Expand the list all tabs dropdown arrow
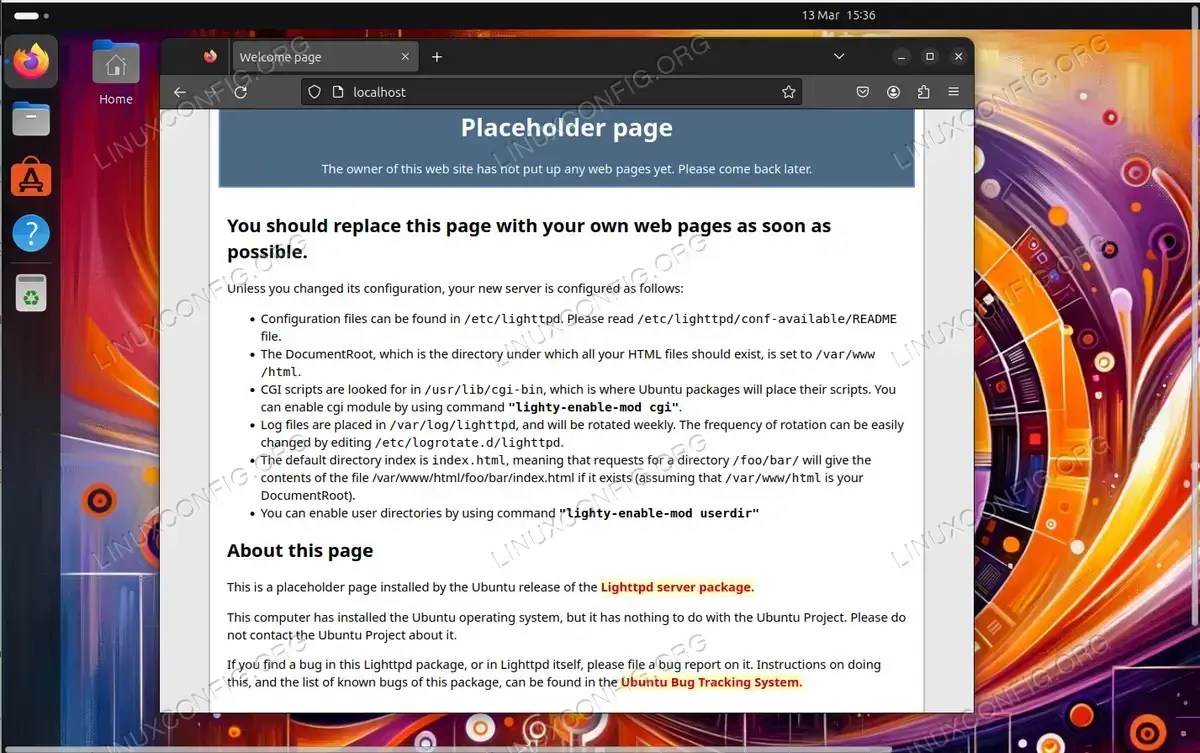The image size is (1200, 753). coord(837,57)
